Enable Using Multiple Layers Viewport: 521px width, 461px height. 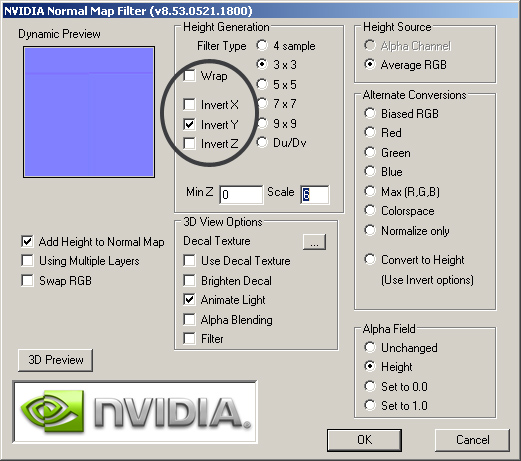click(x=27, y=261)
